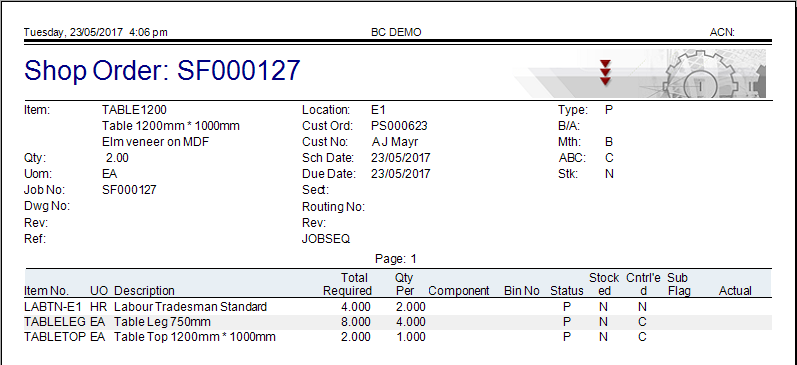Screen dimensions: 797x365
Task: Click the Bin No column header
Action: [522, 291]
